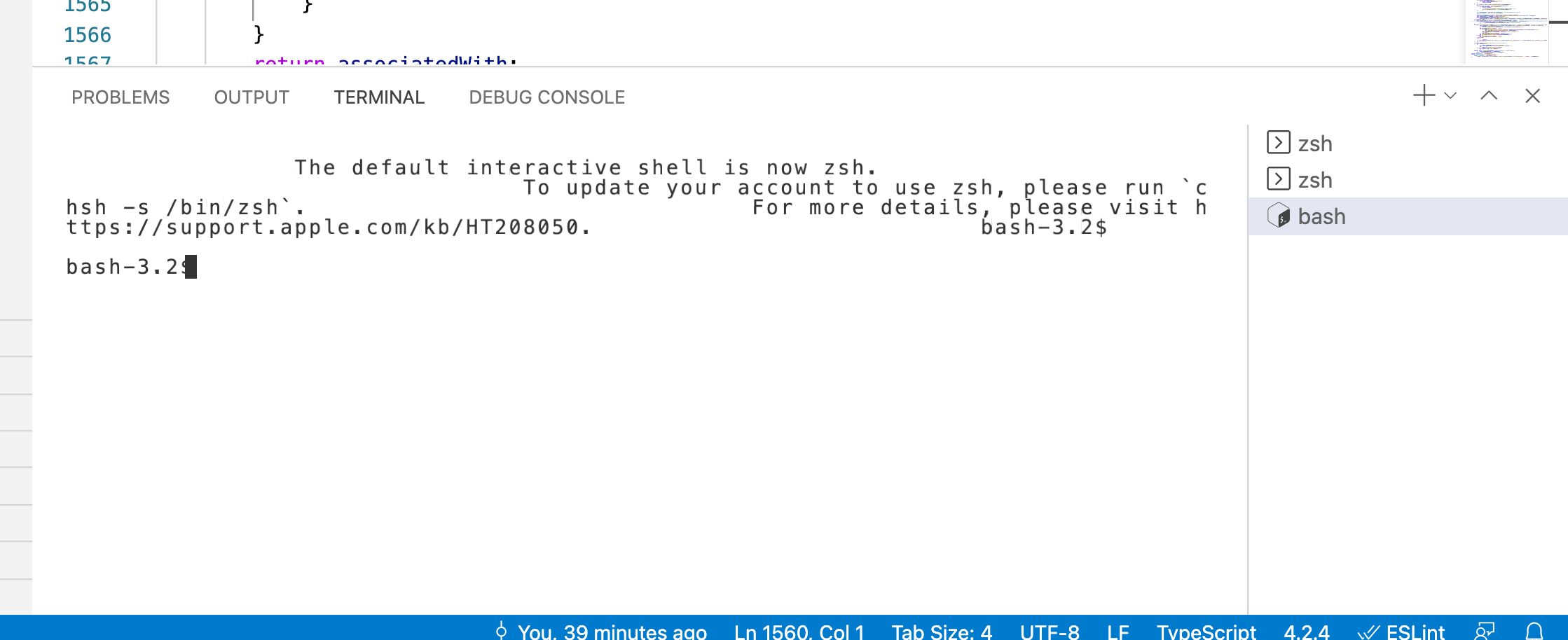This screenshot has width=1568, height=640.
Task: Maximize the panel with the up chevron
Action: point(1489,96)
